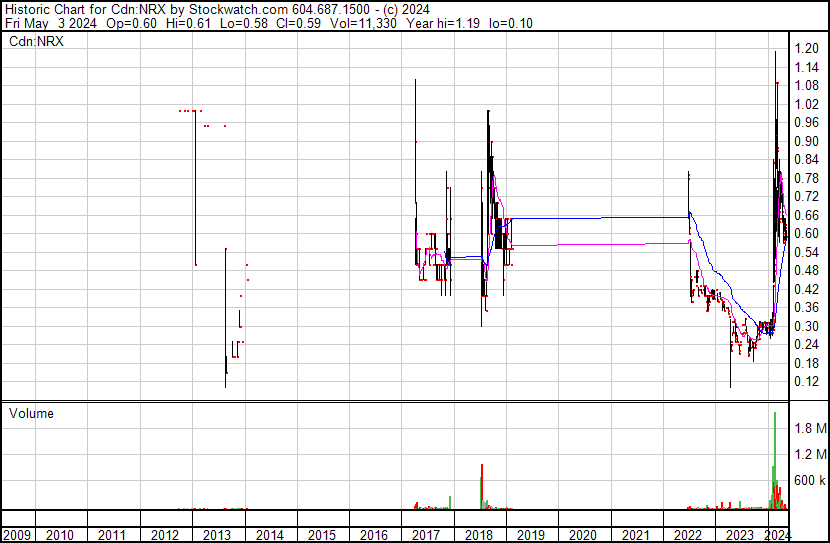Image resolution: width=830 pixels, height=543 pixels.
Task: Click the 0.84 price axis label
Action: (807, 160)
